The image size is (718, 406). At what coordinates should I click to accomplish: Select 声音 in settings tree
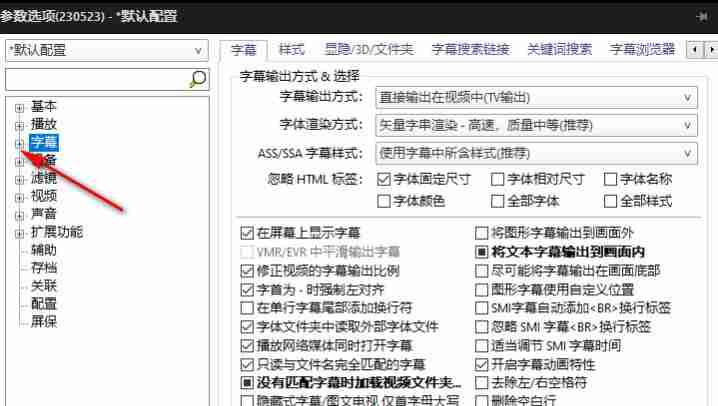(x=44, y=214)
